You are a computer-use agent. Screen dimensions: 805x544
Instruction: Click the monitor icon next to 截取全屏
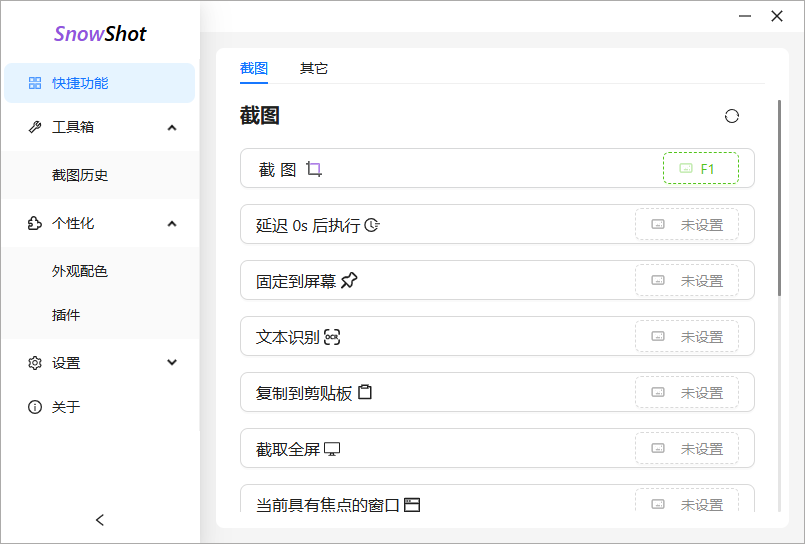click(x=332, y=449)
